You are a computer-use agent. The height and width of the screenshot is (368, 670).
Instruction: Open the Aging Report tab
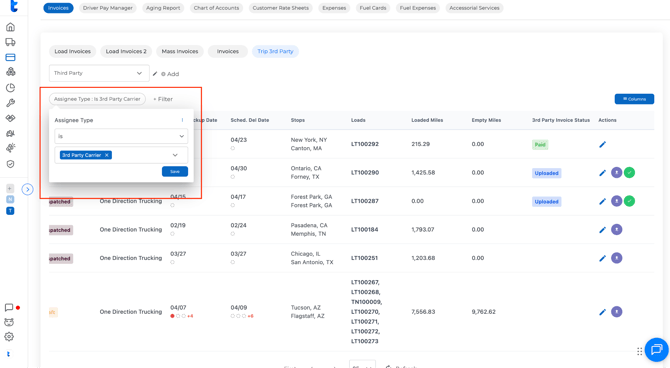point(163,8)
